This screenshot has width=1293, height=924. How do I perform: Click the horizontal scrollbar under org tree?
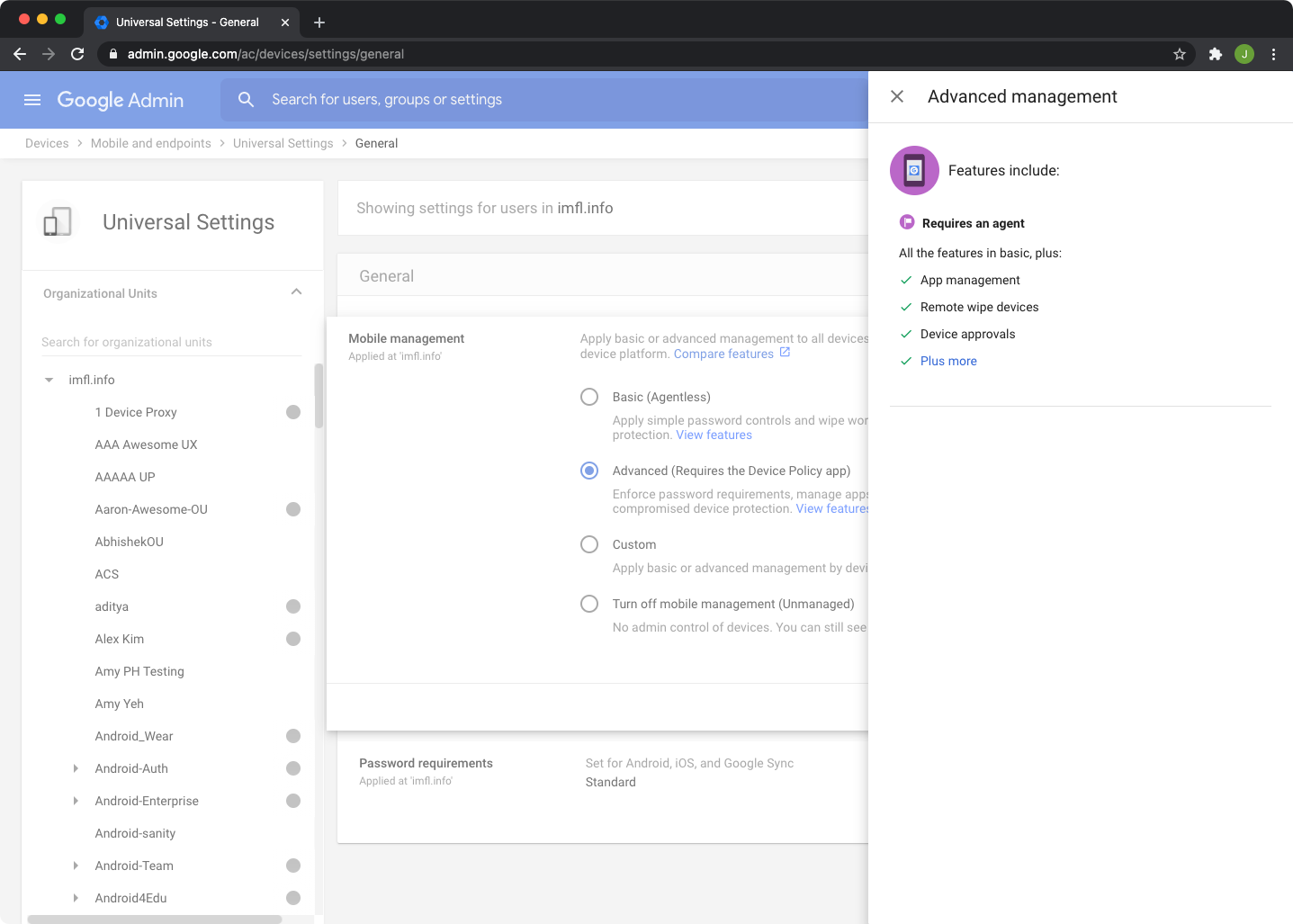click(155, 920)
